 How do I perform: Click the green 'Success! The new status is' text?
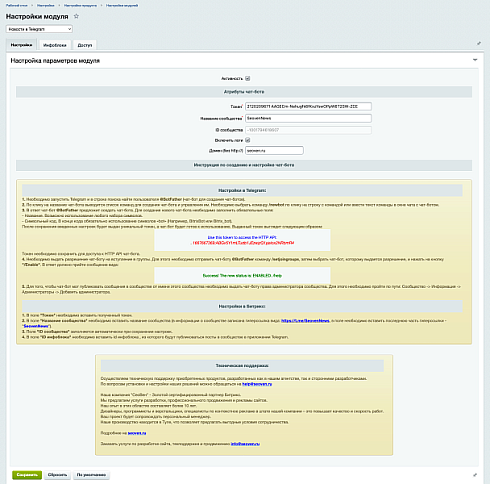tap(242, 276)
